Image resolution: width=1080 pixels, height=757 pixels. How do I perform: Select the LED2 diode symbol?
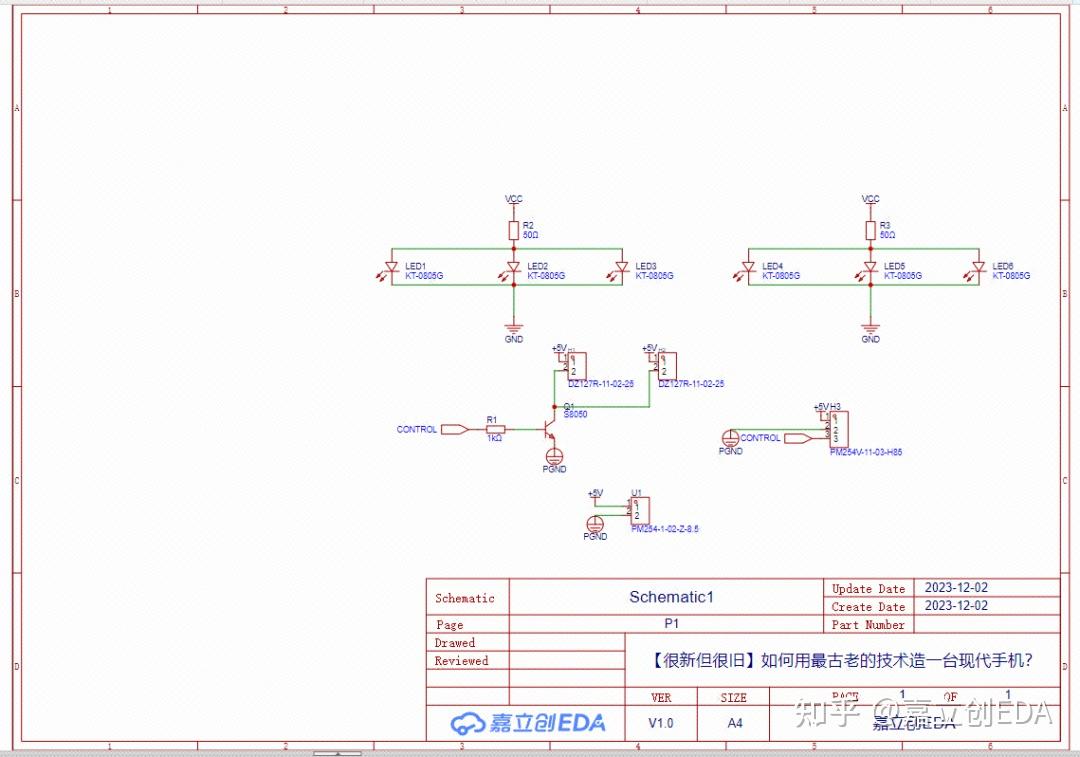click(x=511, y=269)
